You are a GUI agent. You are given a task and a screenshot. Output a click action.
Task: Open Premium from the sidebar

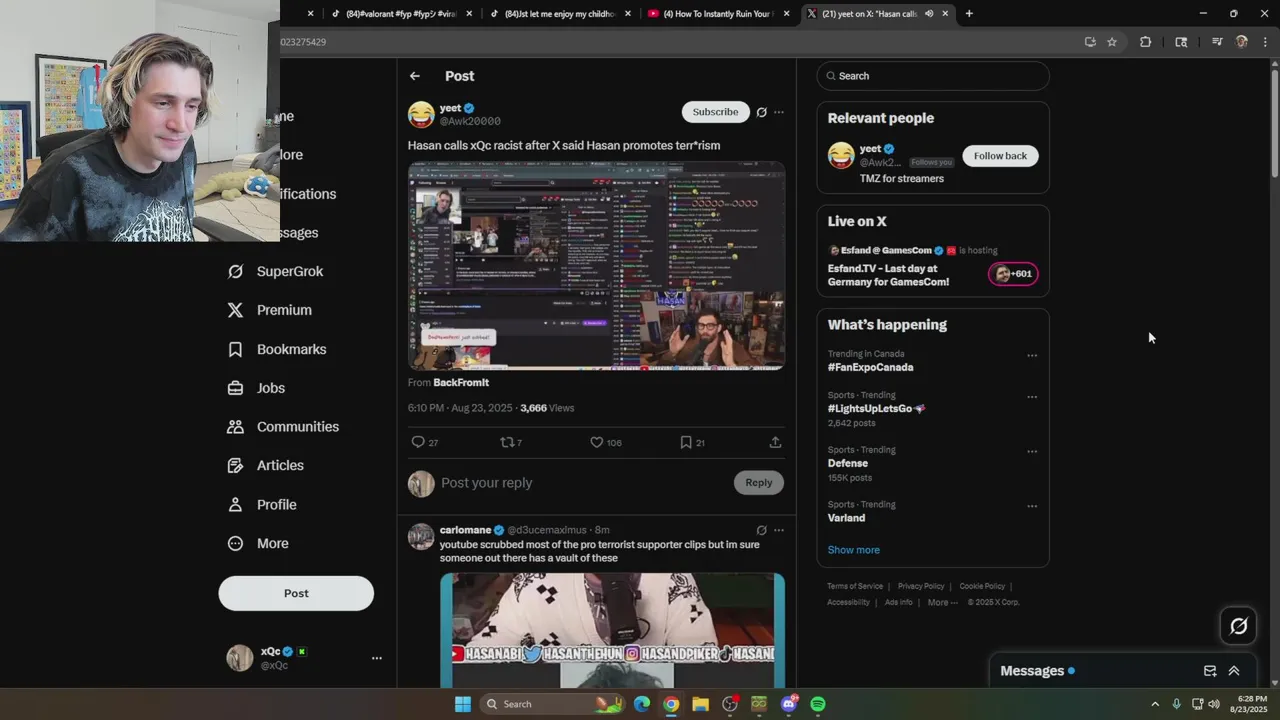click(x=269, y=310)
